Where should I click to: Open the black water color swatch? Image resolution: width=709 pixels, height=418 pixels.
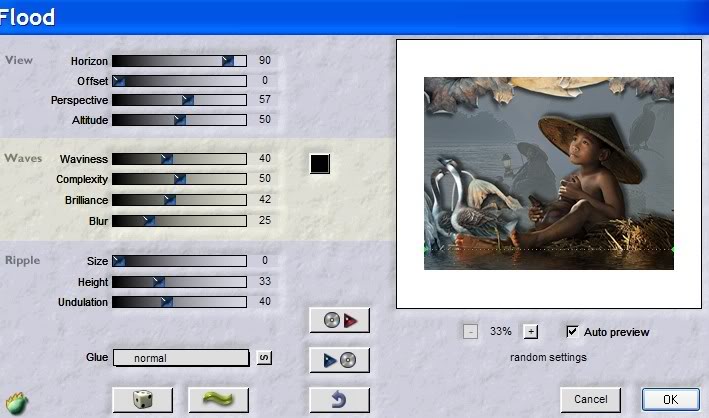(319, 163)
